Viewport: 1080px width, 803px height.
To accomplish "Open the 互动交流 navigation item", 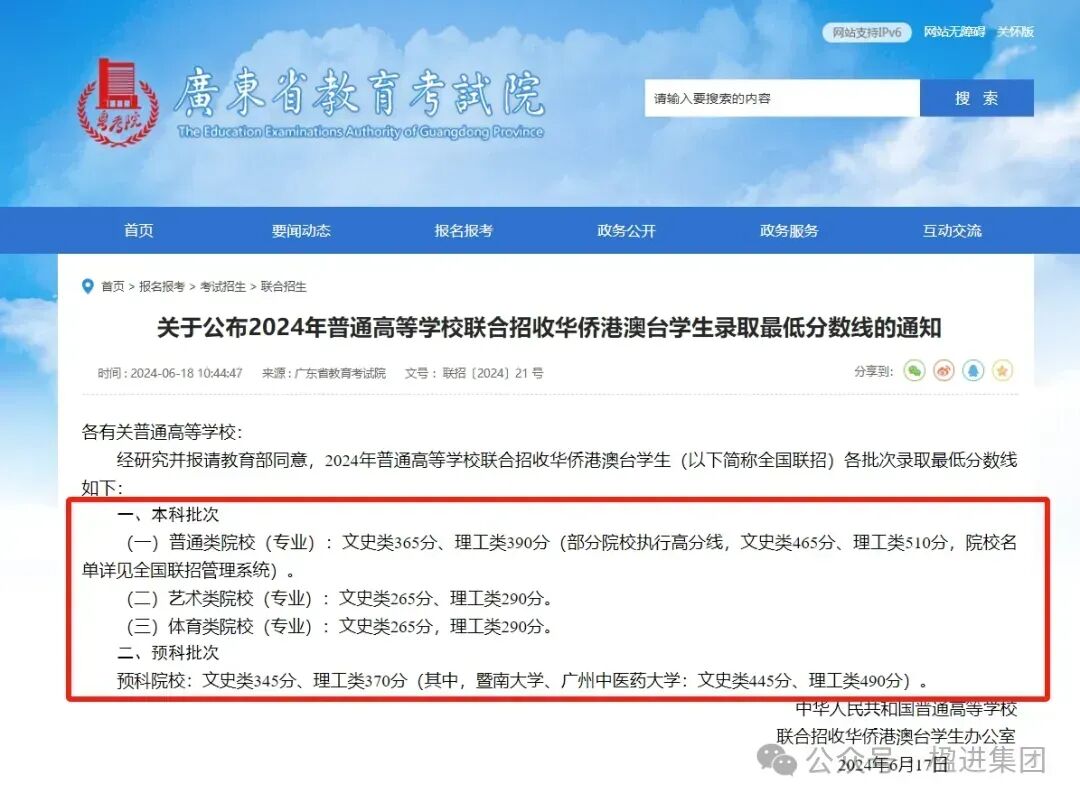I will [952, 231].
